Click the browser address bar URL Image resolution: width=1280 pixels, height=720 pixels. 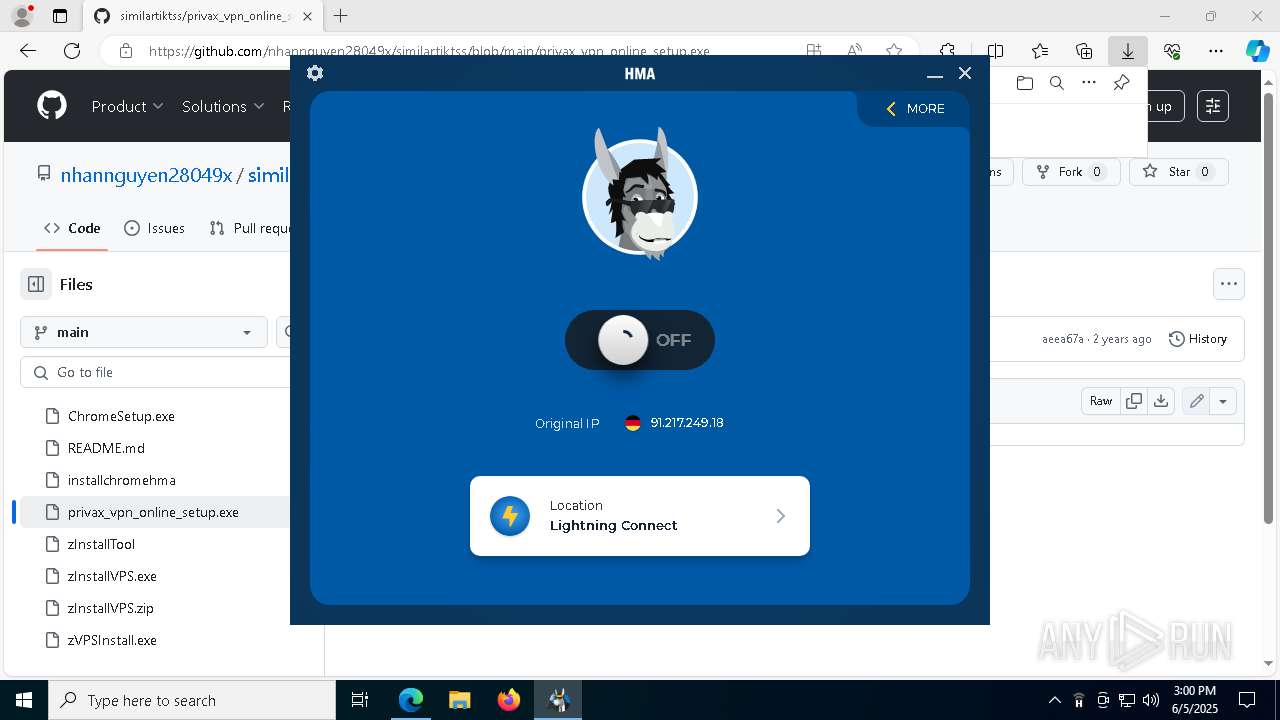pos(429,51)
